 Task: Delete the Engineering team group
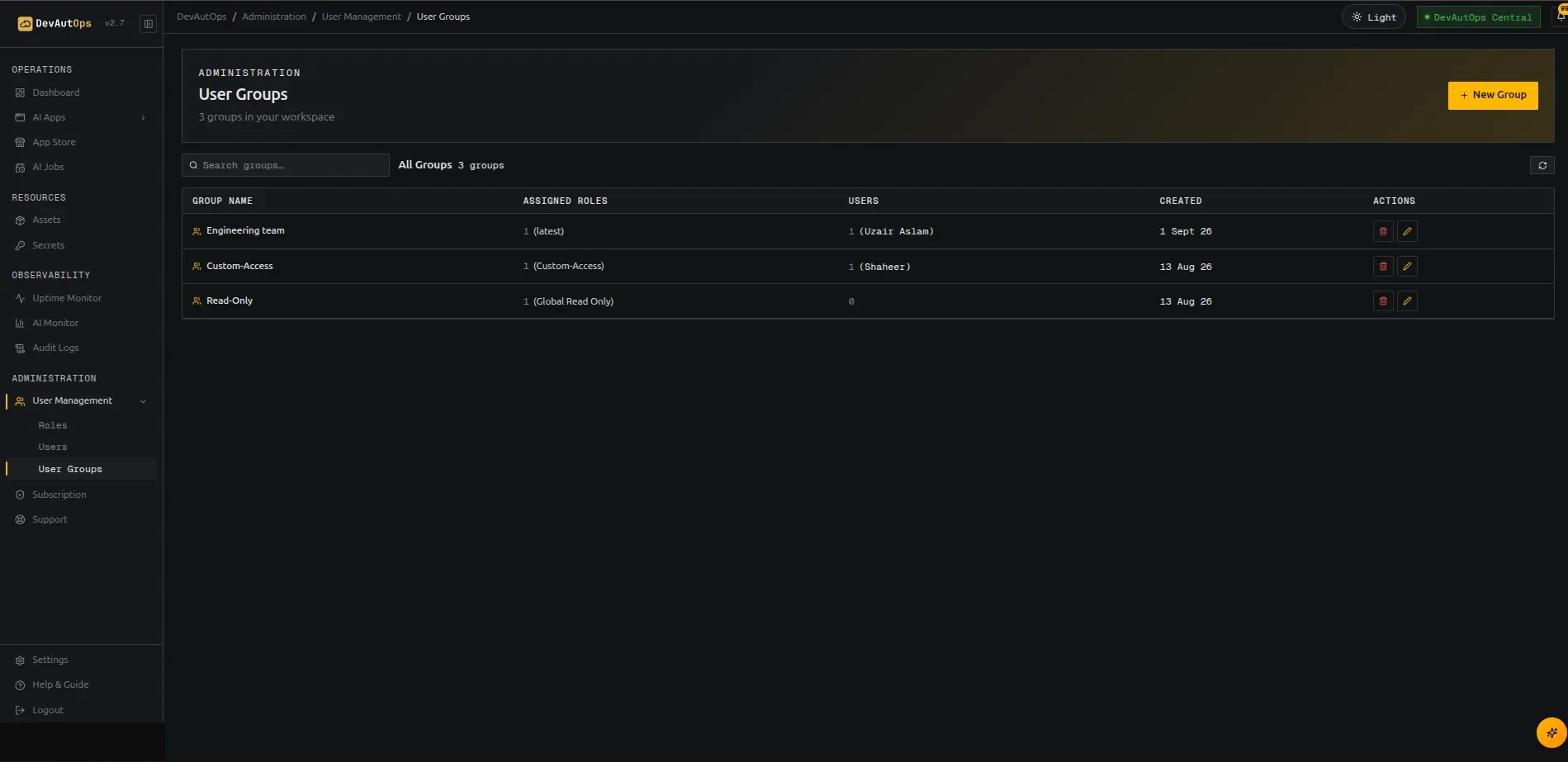[x=1383, y=231]
